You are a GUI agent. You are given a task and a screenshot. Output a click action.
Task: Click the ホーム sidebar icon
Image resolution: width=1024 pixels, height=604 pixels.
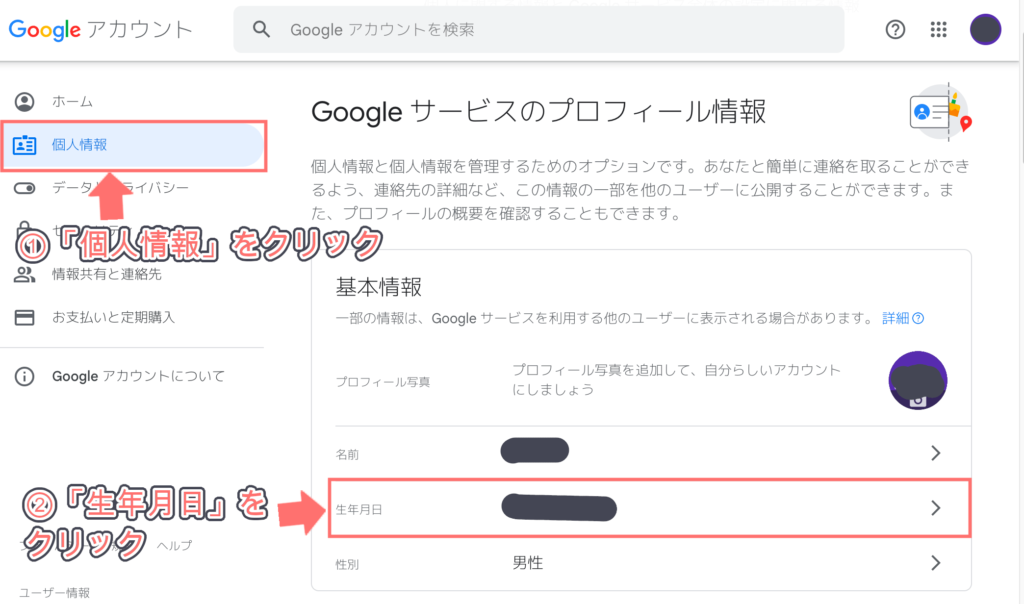(25, 102)
